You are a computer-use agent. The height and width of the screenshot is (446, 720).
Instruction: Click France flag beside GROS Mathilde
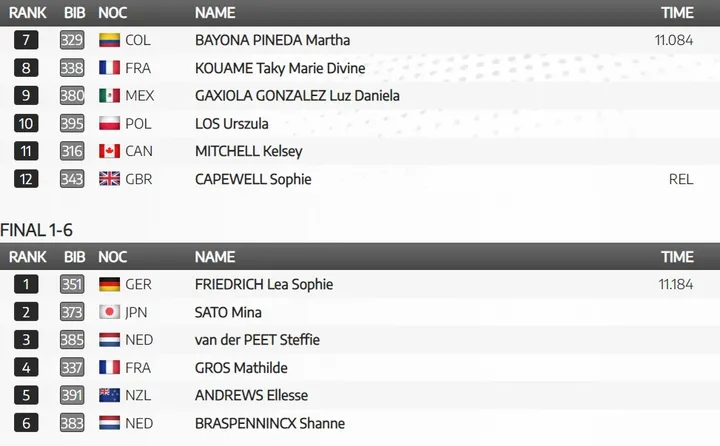coord(110,367)
